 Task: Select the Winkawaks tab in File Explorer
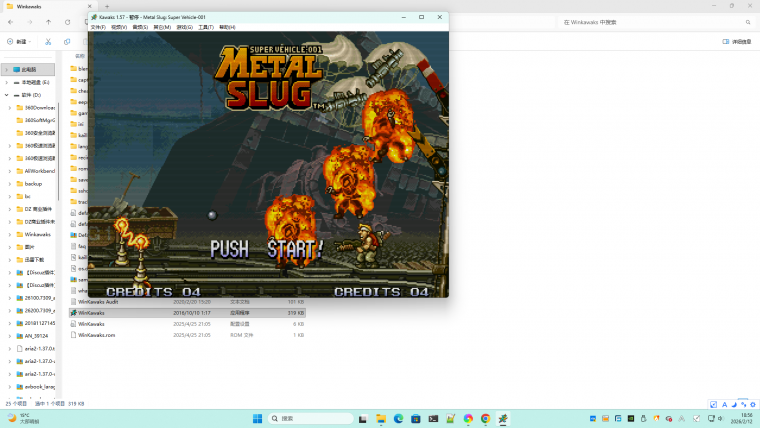pyautogui.click(x=48, y=6)
